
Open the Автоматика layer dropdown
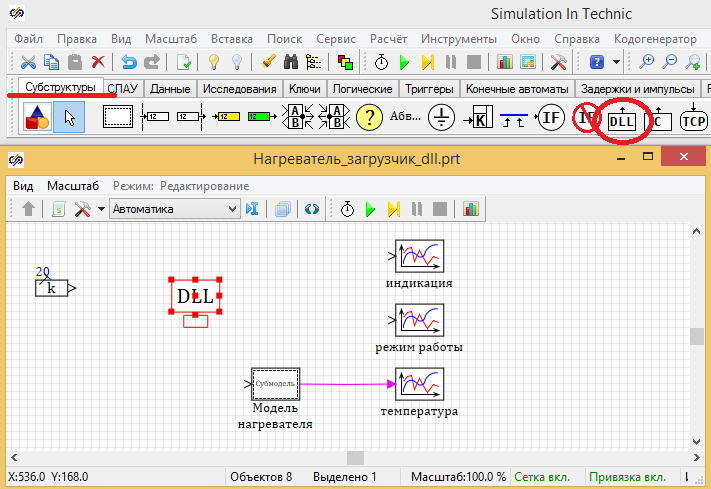tap(175, 209)
